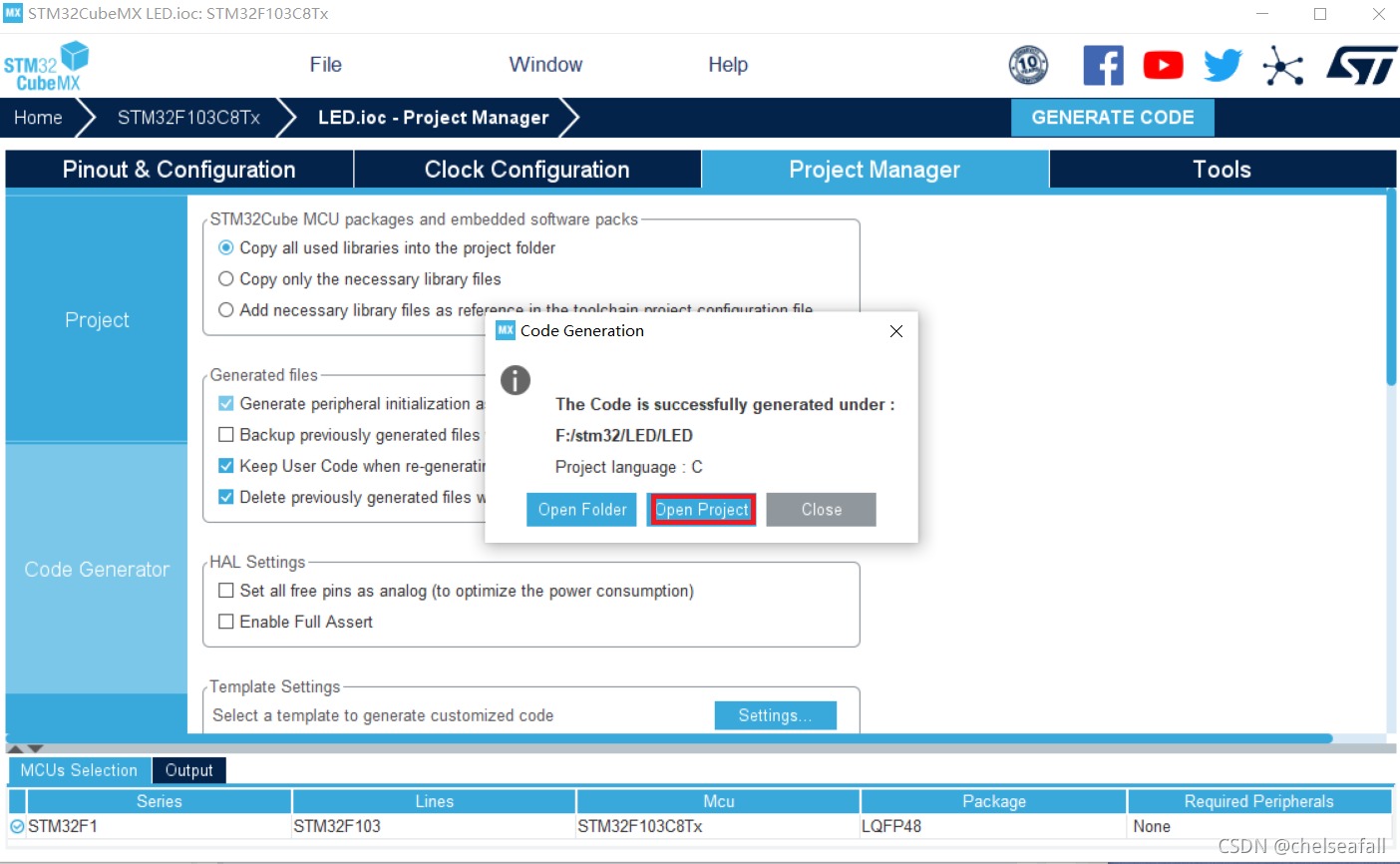Enable Full Assert checkbox
The image size is (1400, 864).
tap(226, 622)
